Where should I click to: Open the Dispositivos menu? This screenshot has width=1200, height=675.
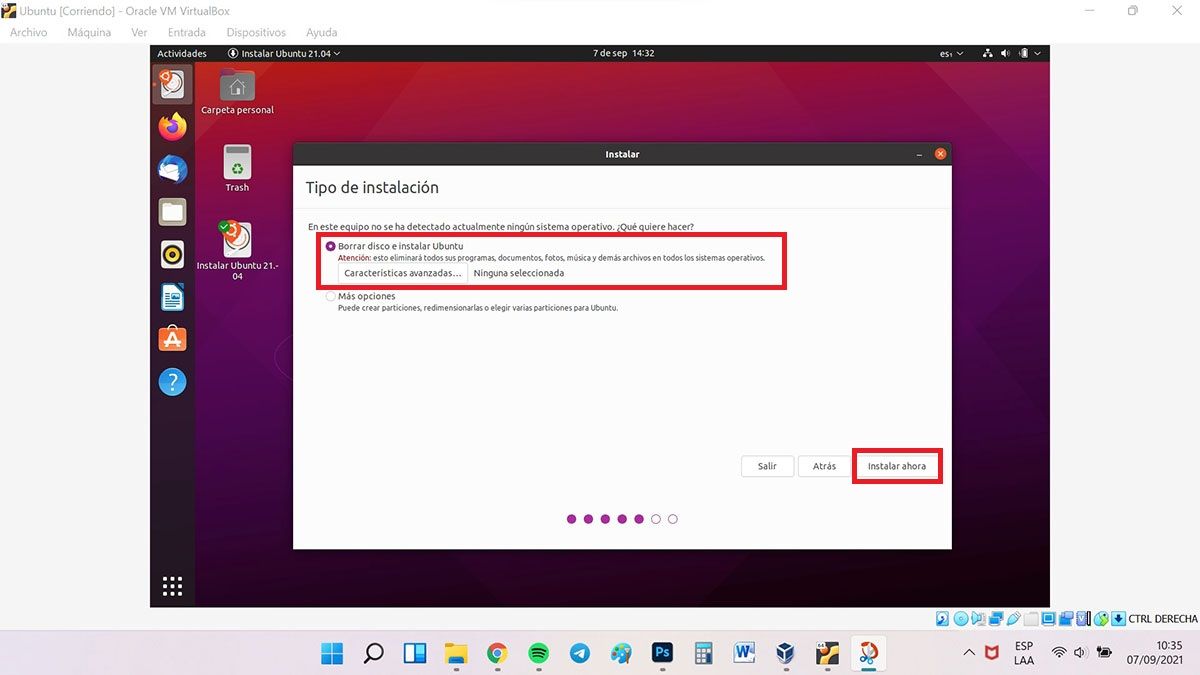(x=256, y=32)
